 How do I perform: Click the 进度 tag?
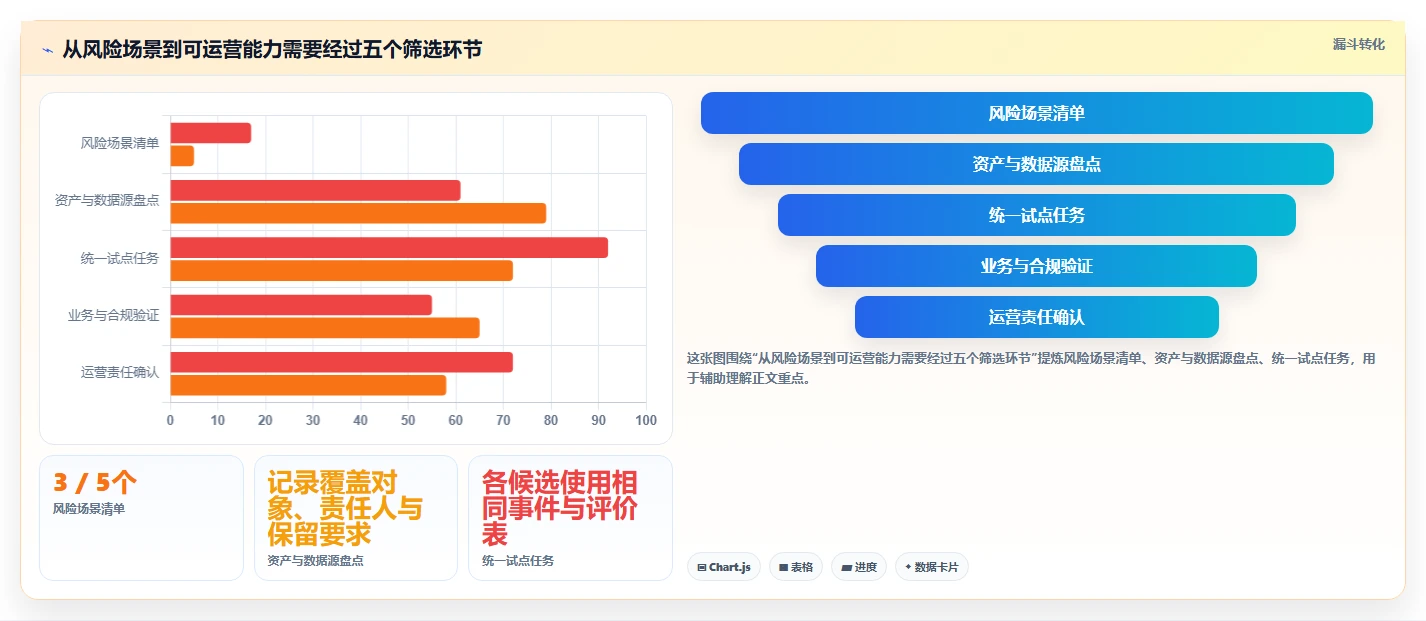pyautogui.click(x=859, y=567)
